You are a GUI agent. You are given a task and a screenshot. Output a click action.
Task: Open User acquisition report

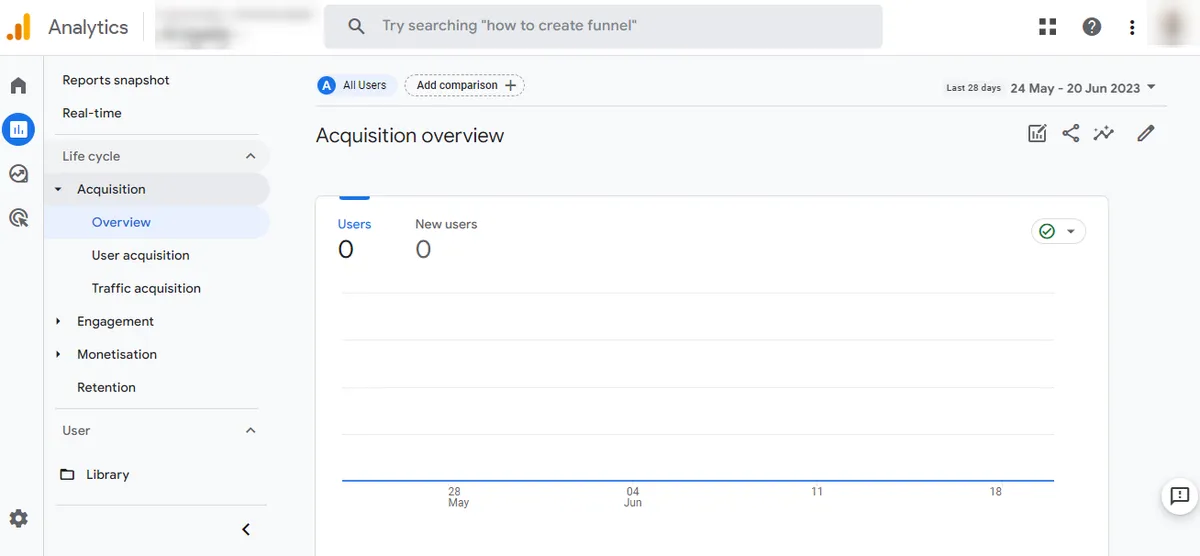[140, 255]
